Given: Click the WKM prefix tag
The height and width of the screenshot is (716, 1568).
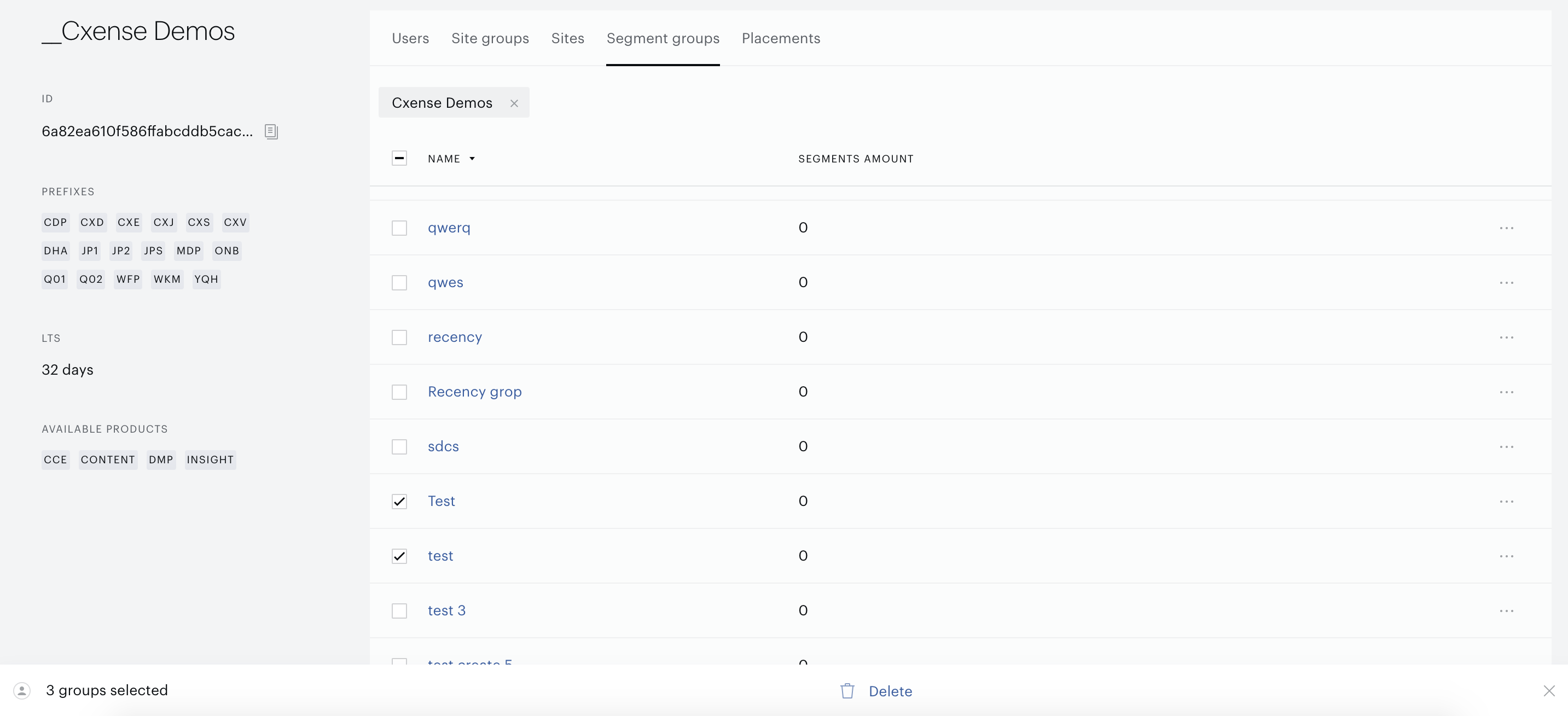Looking at the screenshot, I should pos(167,280).
